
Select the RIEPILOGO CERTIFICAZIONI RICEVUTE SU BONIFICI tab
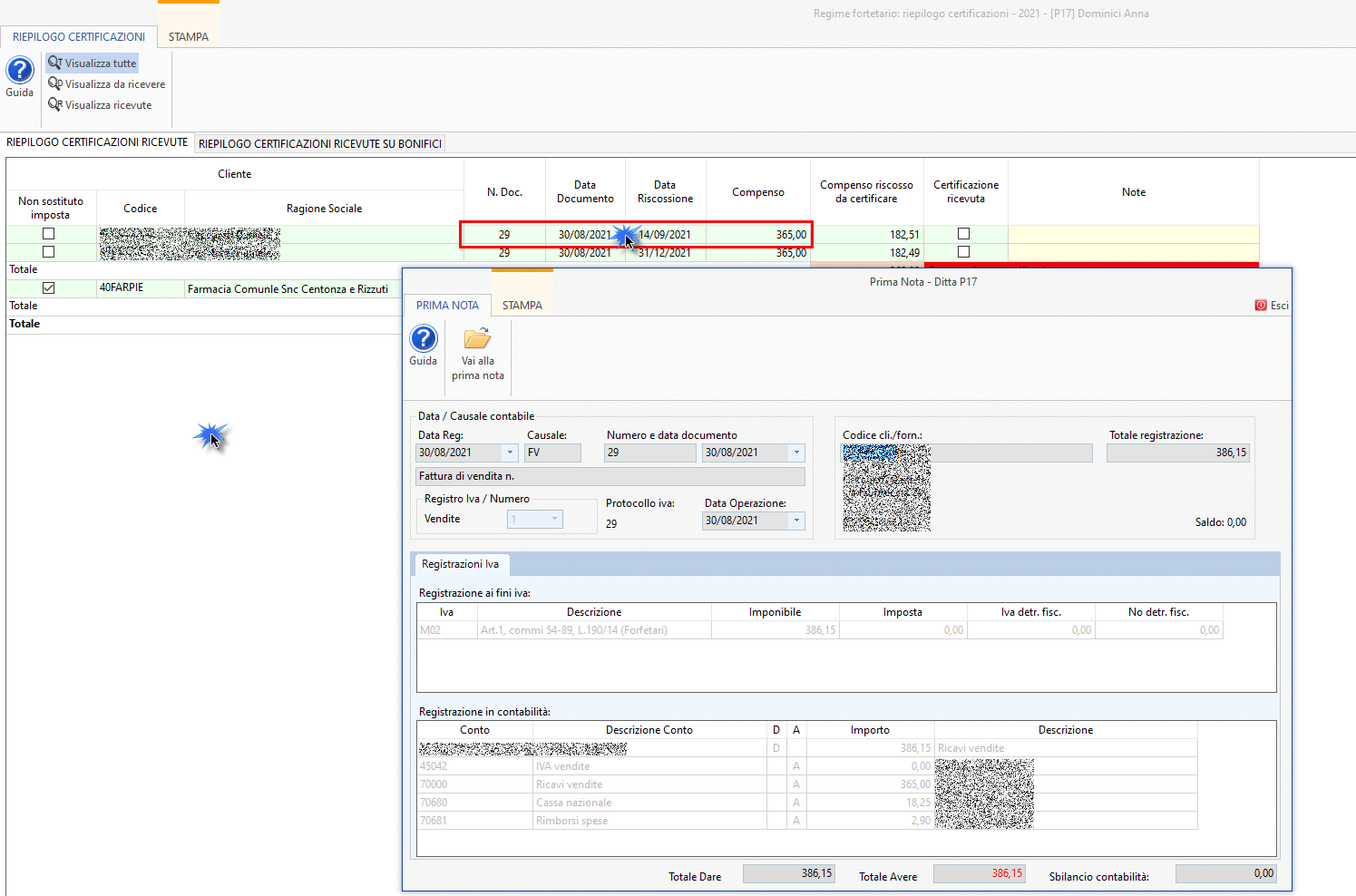(x=320, y=143)
